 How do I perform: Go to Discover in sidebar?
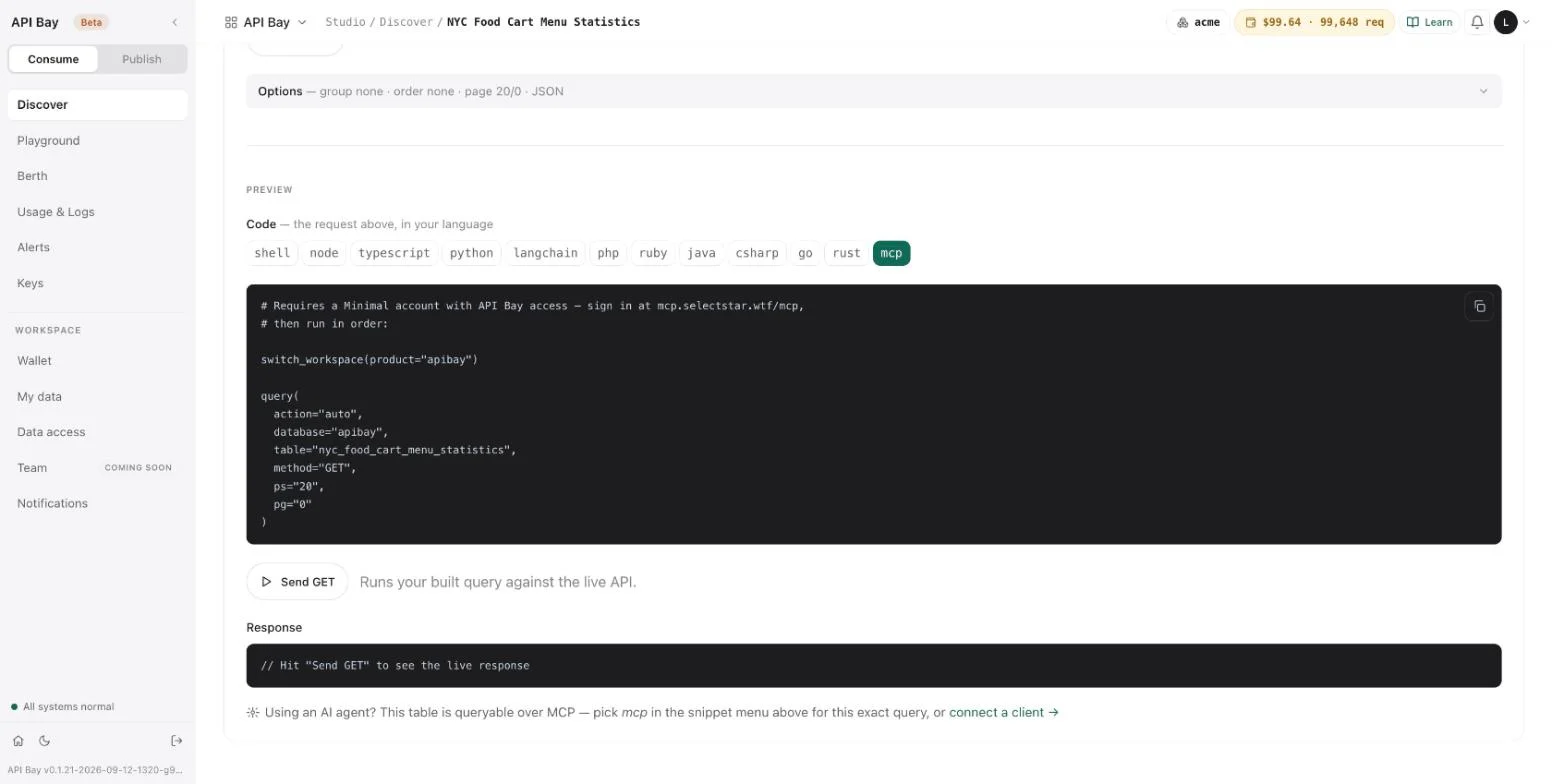tap(97, 105)
